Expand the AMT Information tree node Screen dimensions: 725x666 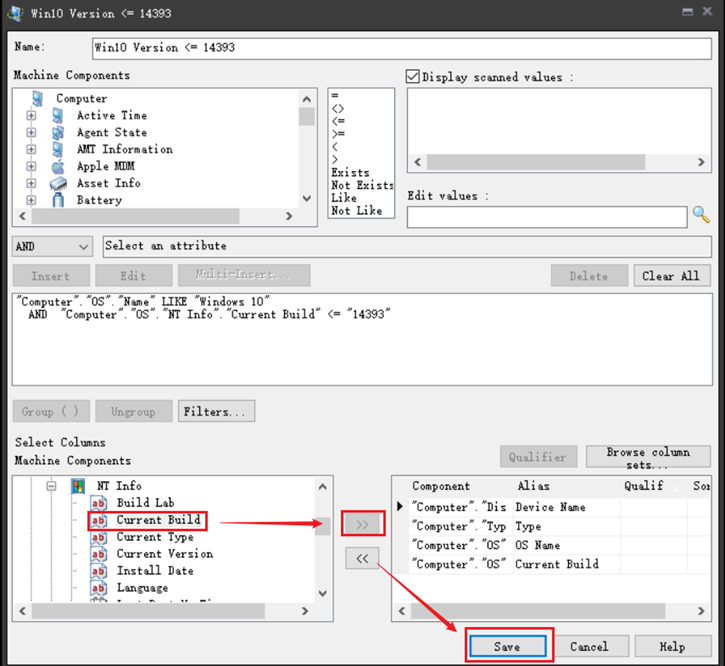pos(31,149)
